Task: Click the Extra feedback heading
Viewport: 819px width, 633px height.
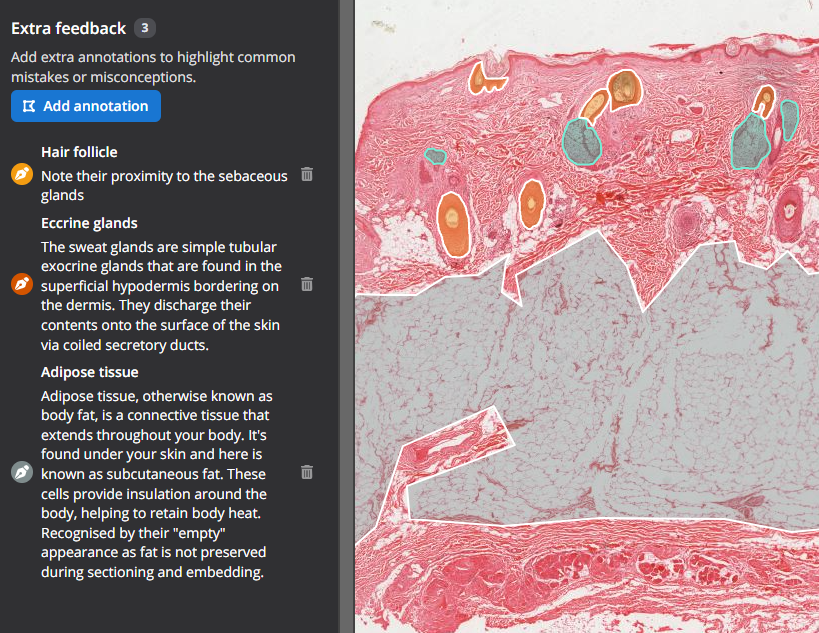Action: coord(68,28)
